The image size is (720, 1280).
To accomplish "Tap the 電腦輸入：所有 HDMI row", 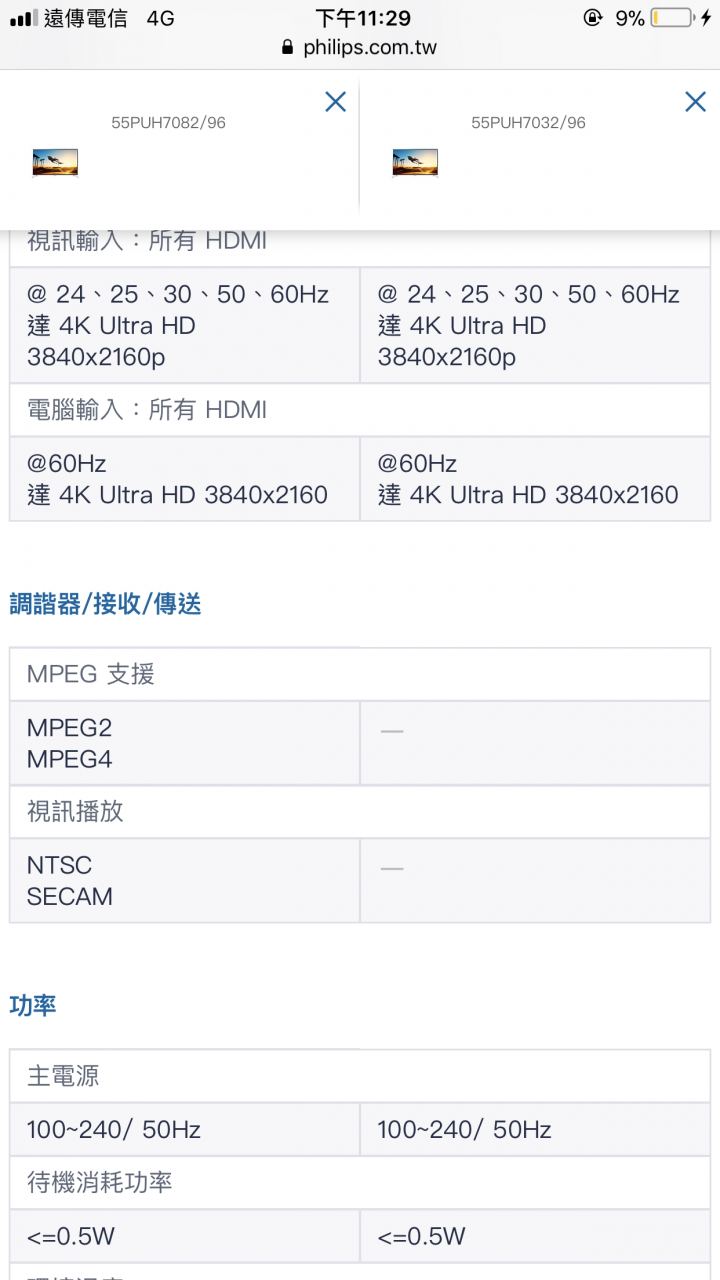I will pos(360,410).
